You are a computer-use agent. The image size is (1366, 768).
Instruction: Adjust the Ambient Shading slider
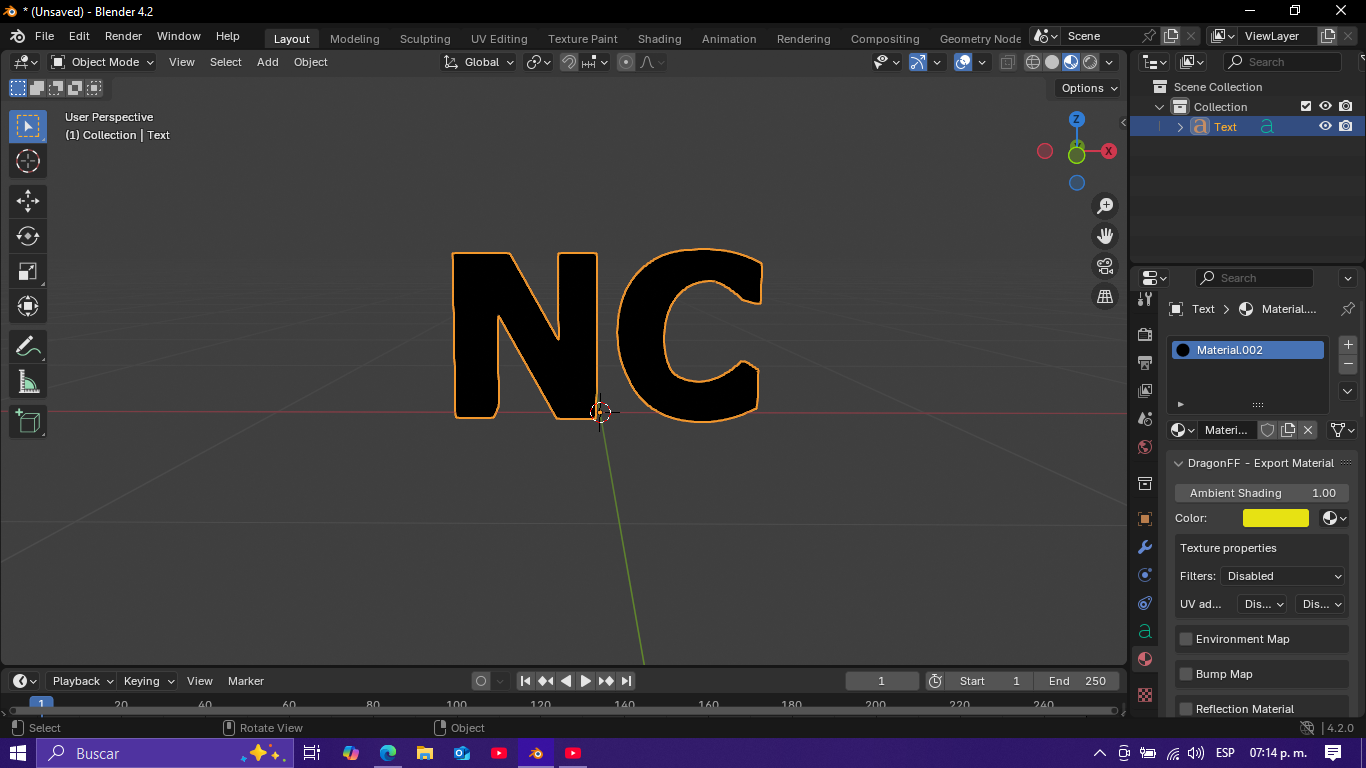pyautogui.click(x=1262, y=493)
